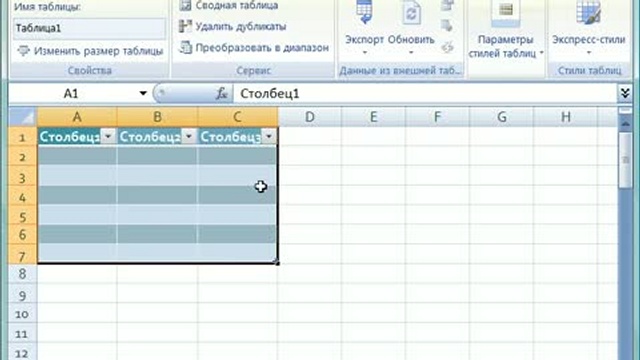The width and height of the screenshot is (640, 360).
Task: Select row 7 header
Action: pos(22,255)
